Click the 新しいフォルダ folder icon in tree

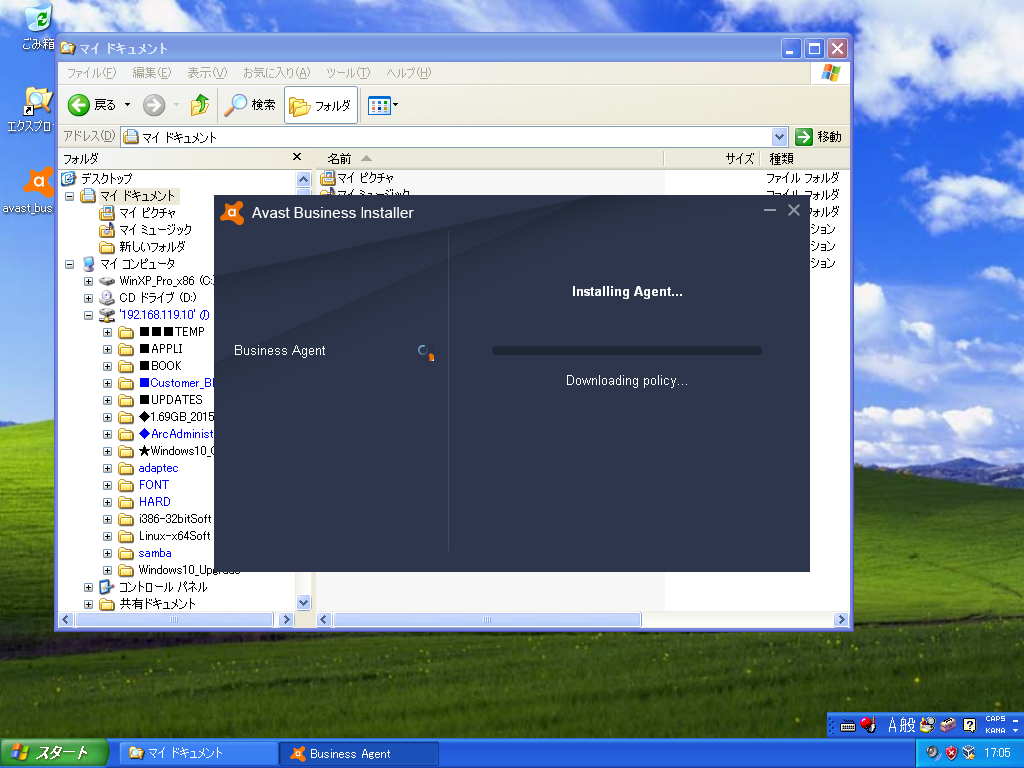click(x=106, y=247)
